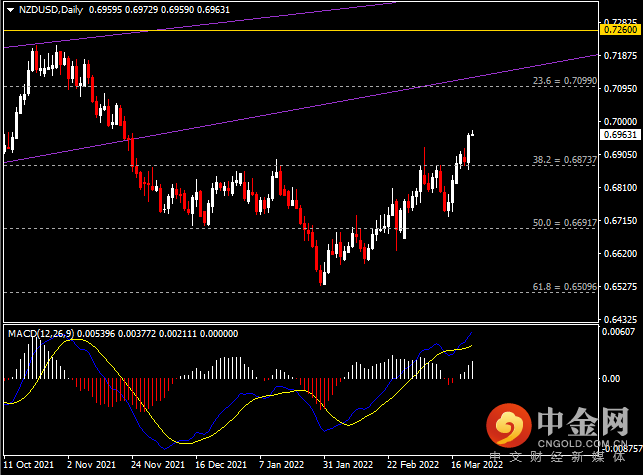Select the yellow 0.72600 price label
Image resolution: width=643 pixels, height=475 pixels.
point(620,30)
